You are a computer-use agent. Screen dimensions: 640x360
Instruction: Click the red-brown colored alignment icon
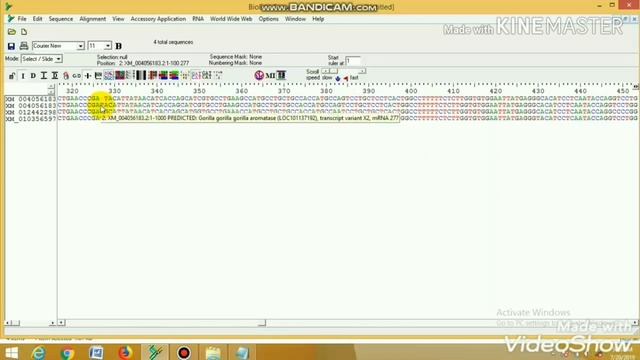pyautogui.click(x=153, y=76)
